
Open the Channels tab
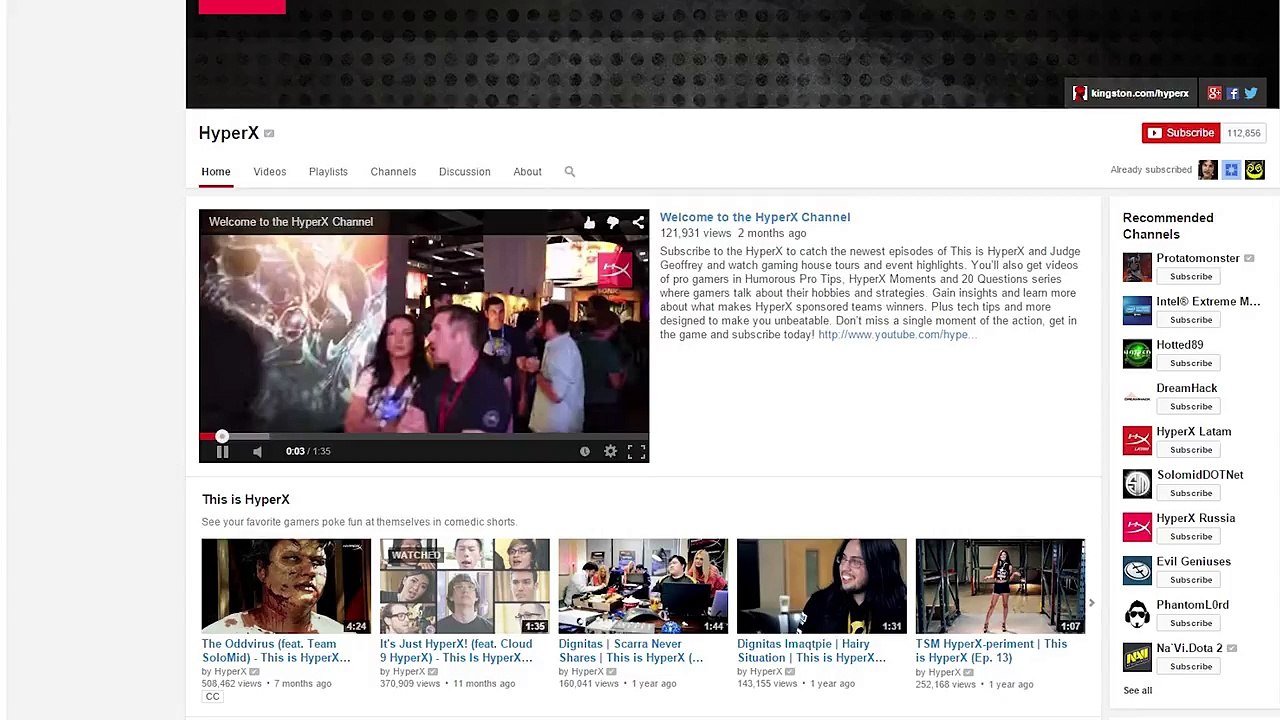pyautogui.click(x=393, y=172)
